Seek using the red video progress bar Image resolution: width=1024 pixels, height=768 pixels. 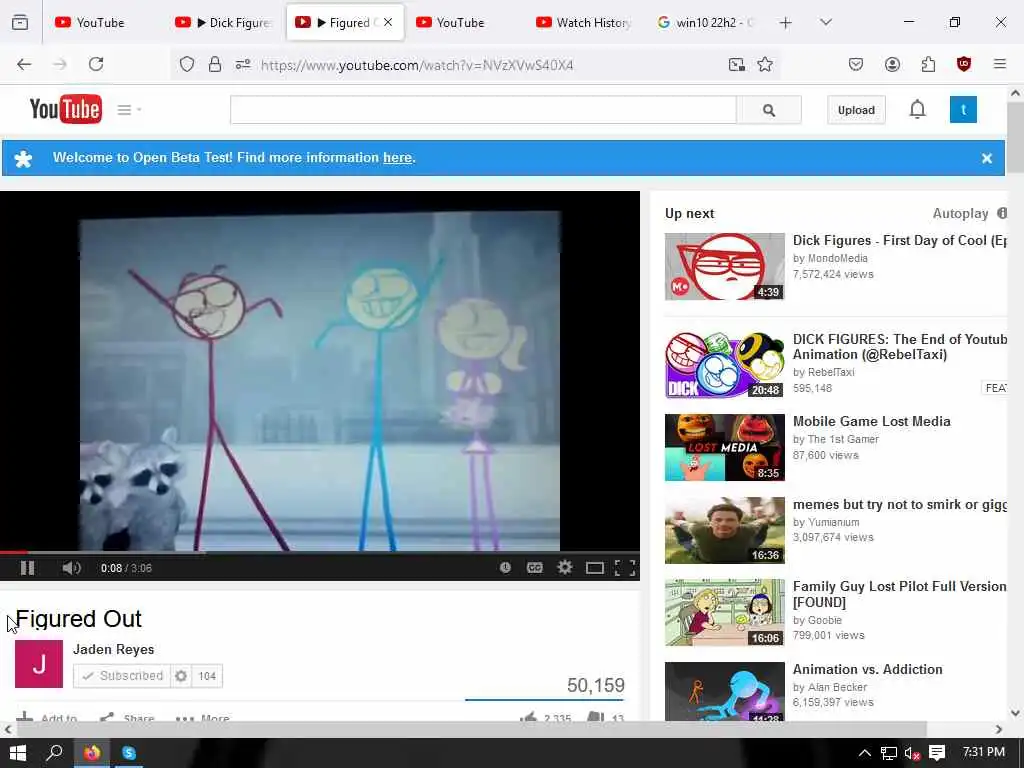click(320, 552)
